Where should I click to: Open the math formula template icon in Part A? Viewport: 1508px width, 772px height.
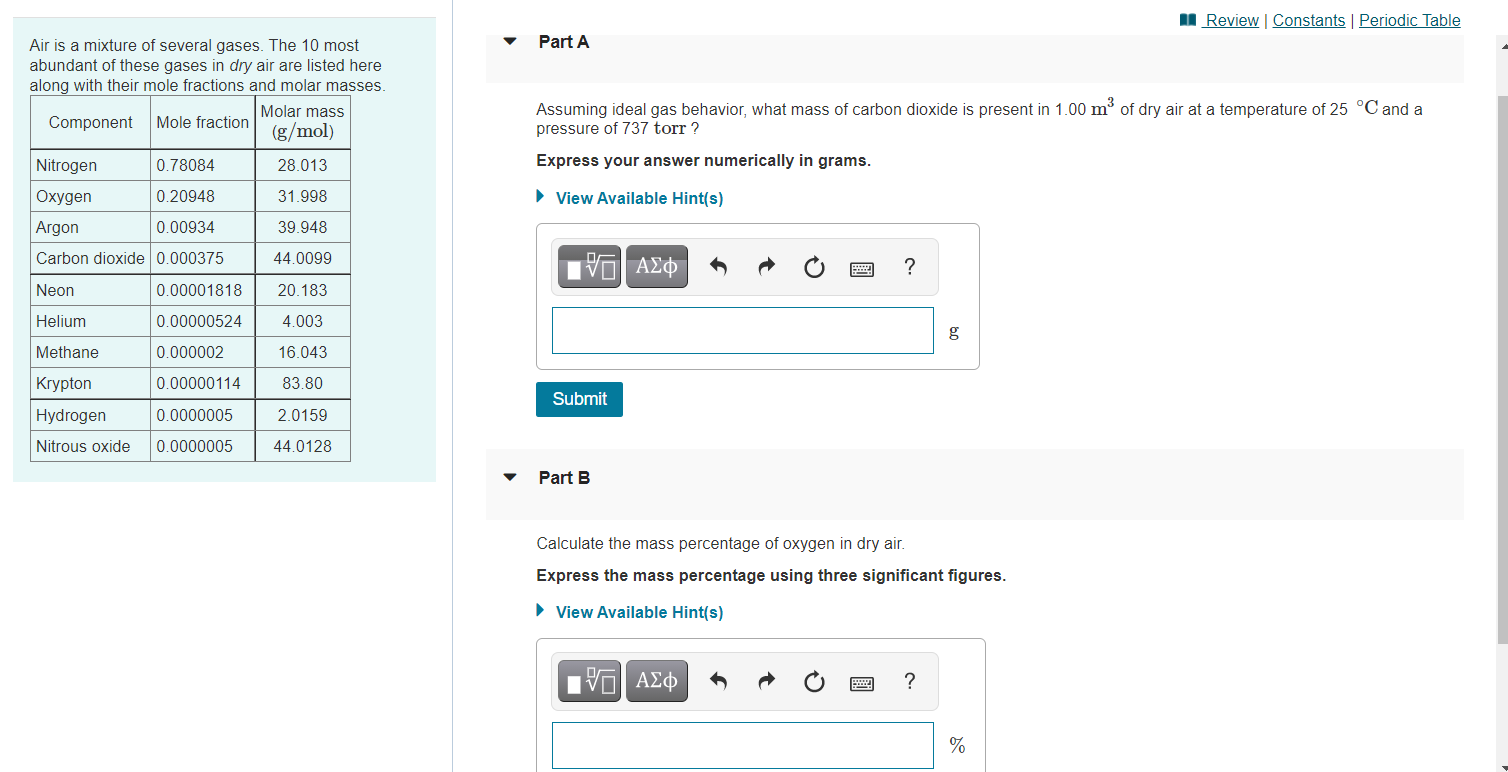(x=588, y=266)
